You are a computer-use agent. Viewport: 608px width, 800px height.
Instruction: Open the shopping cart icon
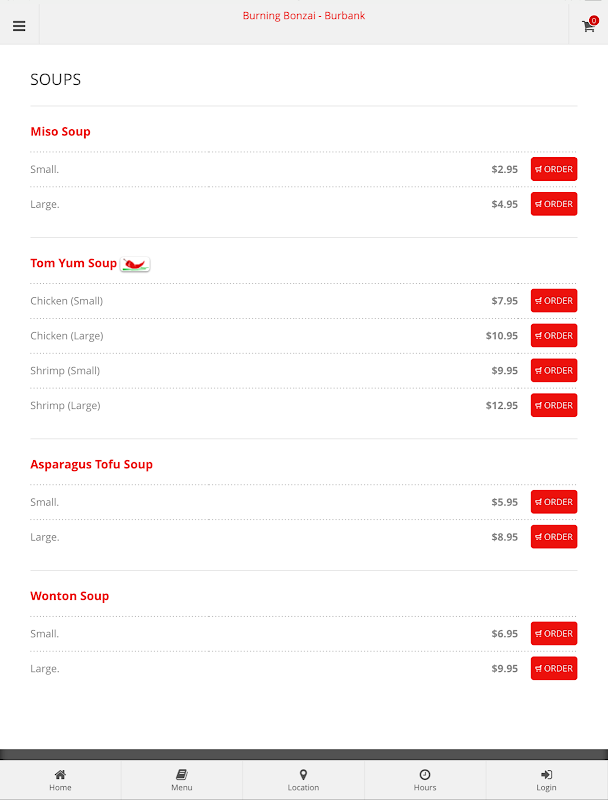coord(589,25)
